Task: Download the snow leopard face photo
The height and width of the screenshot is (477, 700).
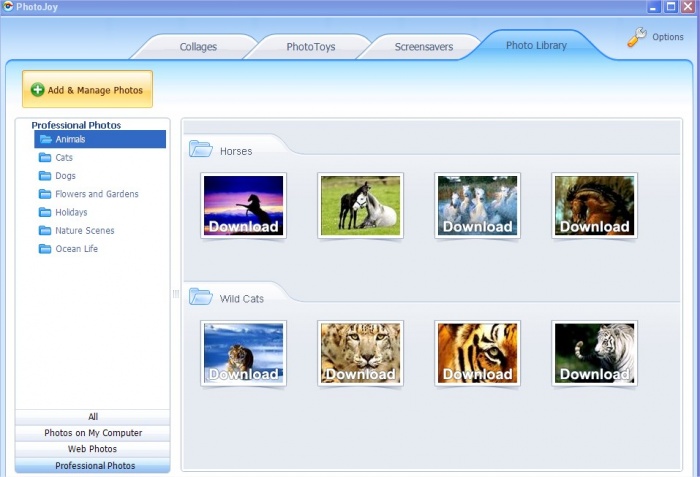Action: click(360, 353)
